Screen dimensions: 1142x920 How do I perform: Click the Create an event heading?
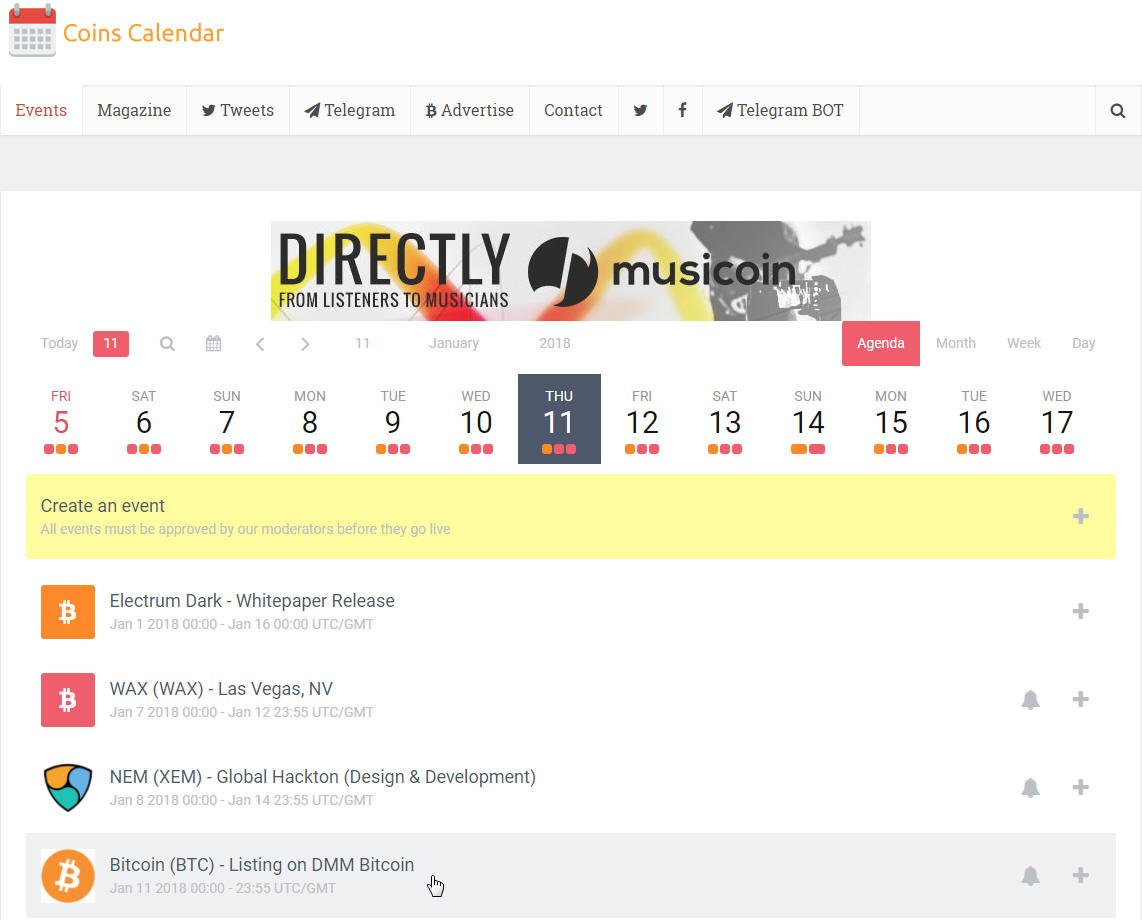[x=103, y=506]
